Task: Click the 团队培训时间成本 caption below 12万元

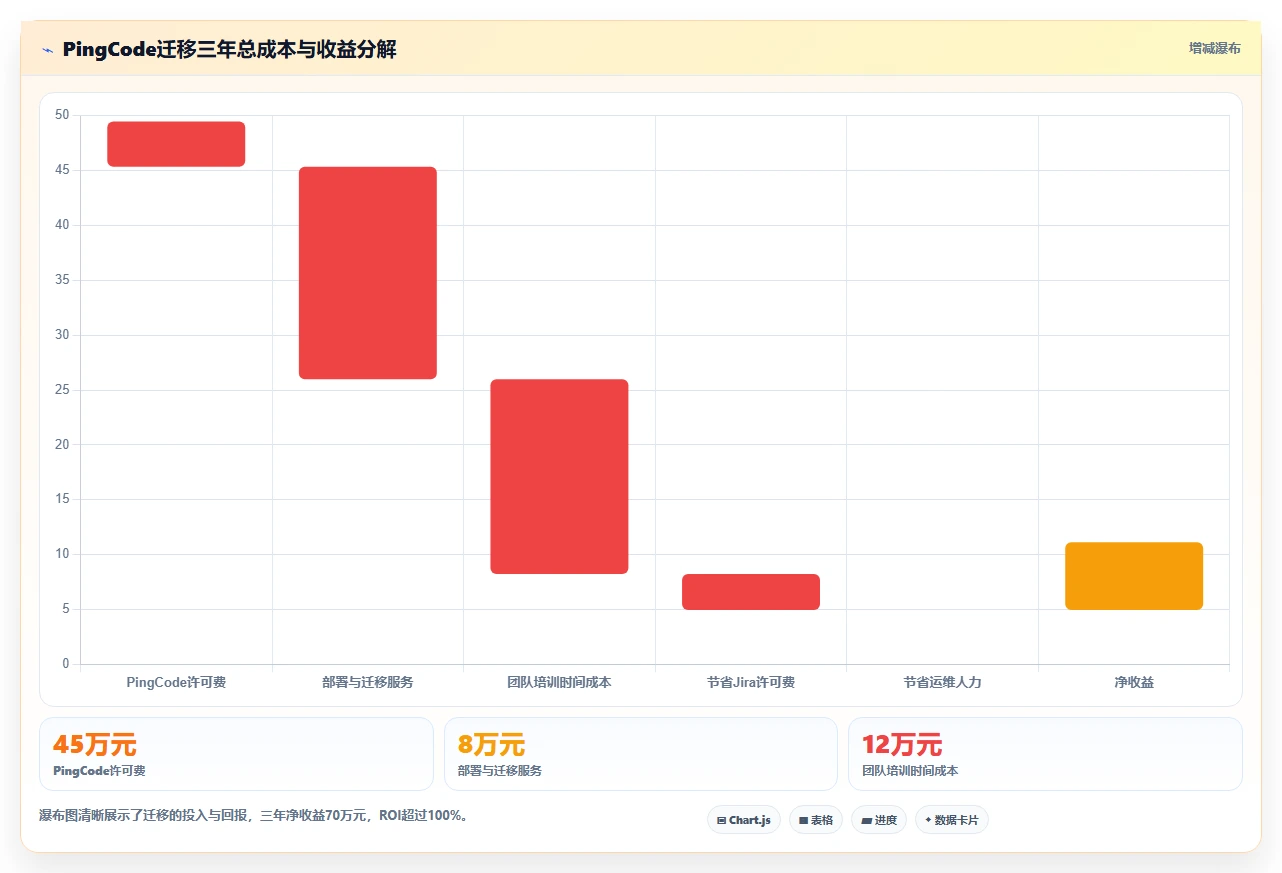Action: 910,771
